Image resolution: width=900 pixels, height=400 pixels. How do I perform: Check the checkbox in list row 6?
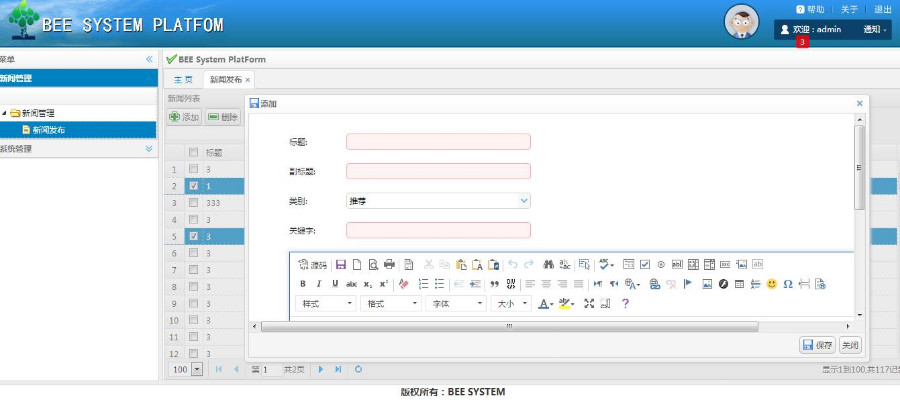tap(193, 253)
